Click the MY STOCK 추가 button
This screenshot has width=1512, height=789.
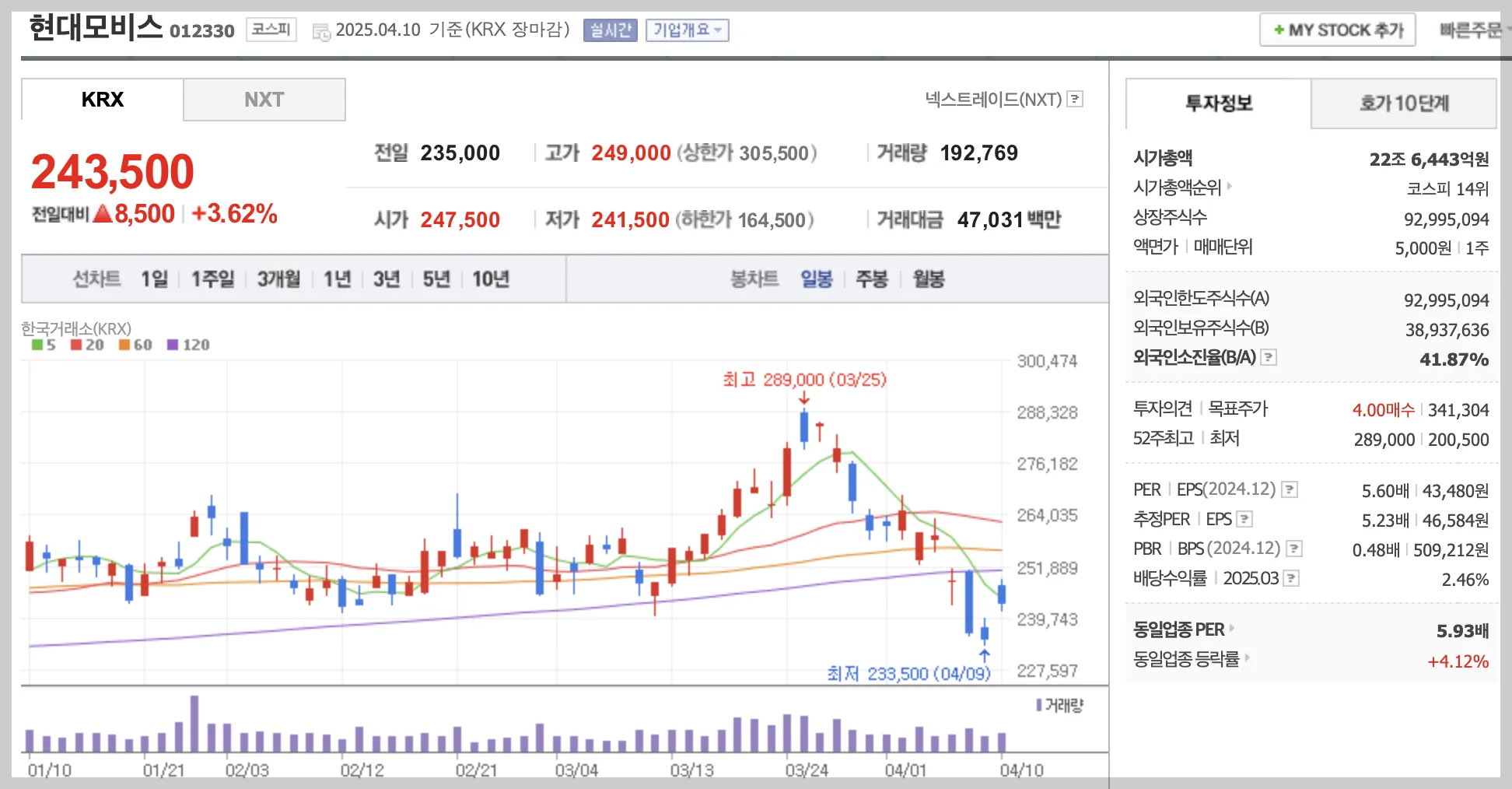click(1338, 30)
